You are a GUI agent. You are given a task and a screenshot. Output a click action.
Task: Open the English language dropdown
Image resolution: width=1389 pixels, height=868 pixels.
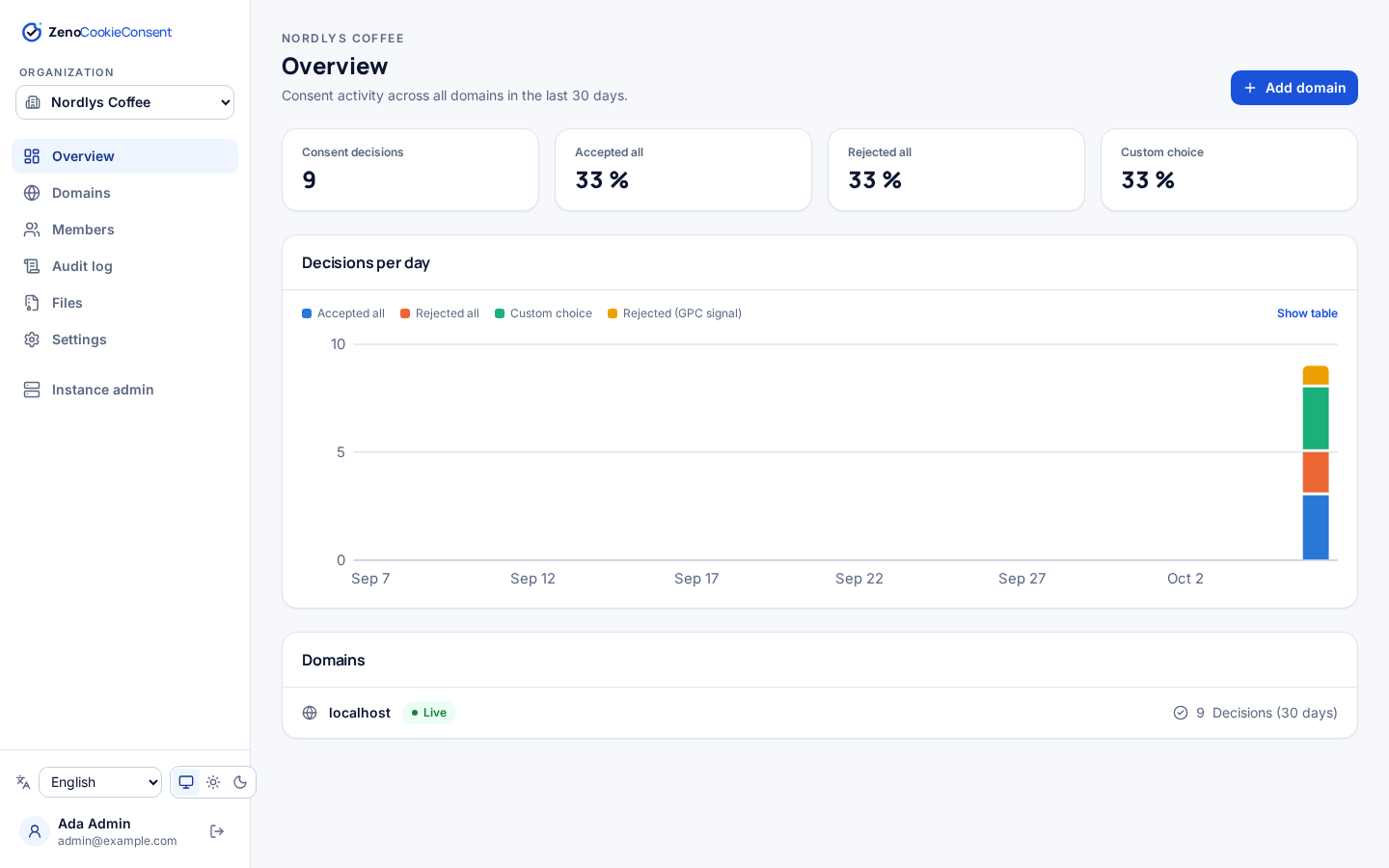(x=100, y=782)
